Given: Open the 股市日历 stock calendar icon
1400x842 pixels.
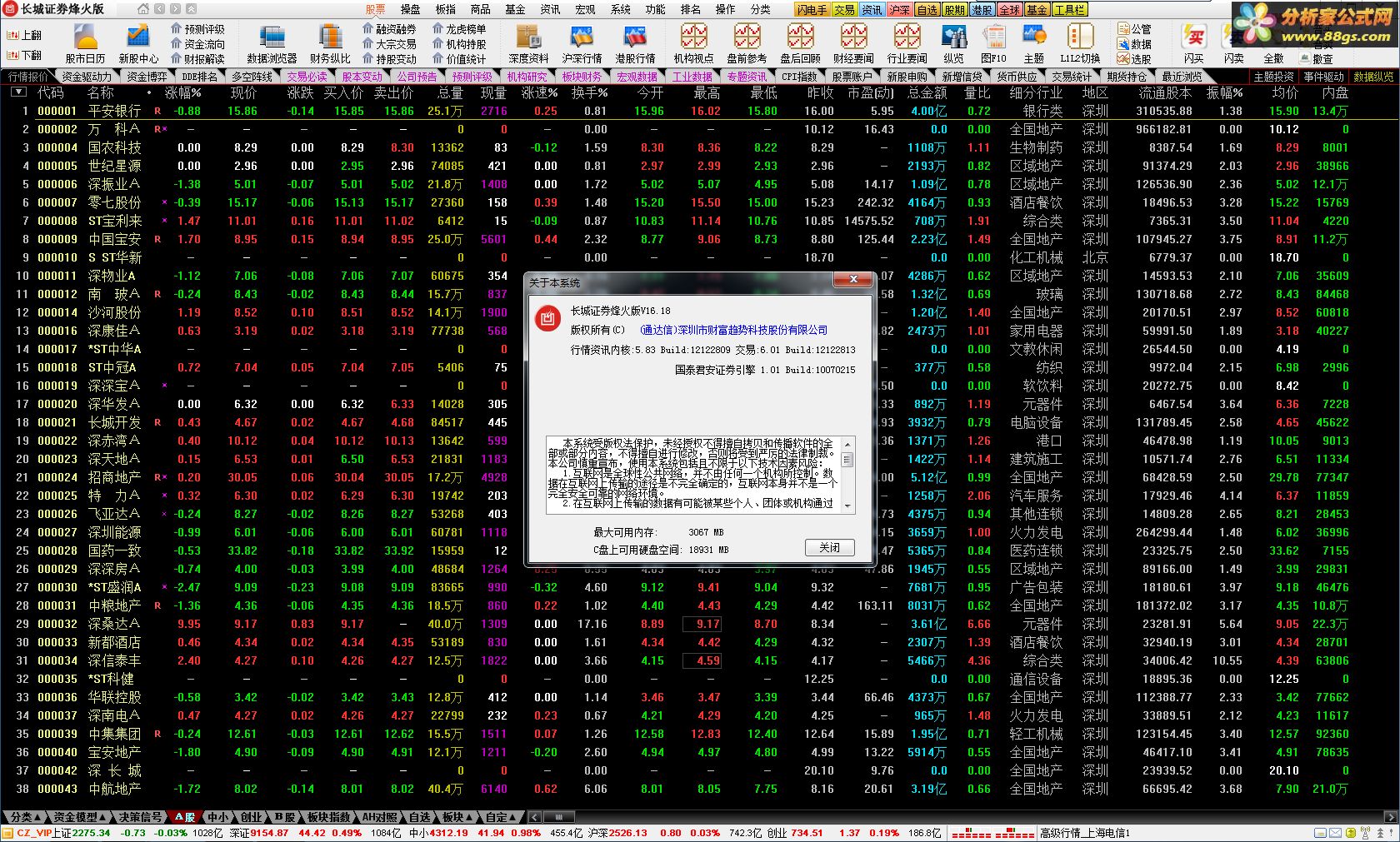Looking at the screenshot, I should [86, 42].
